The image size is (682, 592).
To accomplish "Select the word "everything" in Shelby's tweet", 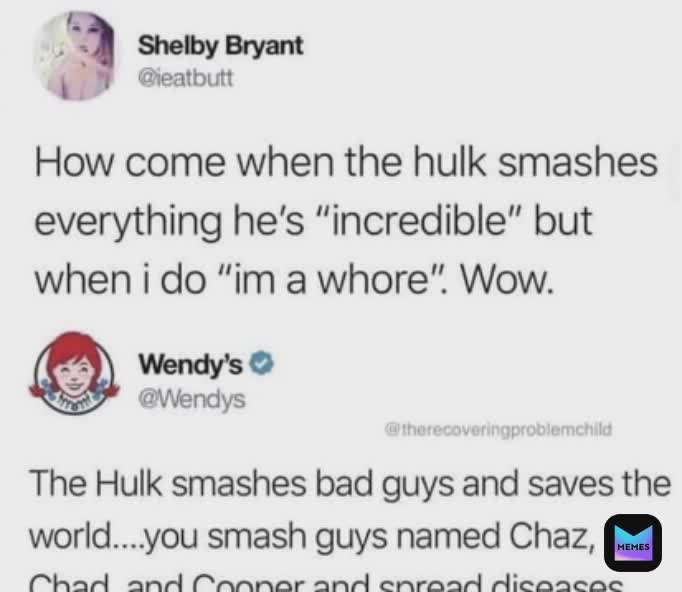I will click(127, 221).
